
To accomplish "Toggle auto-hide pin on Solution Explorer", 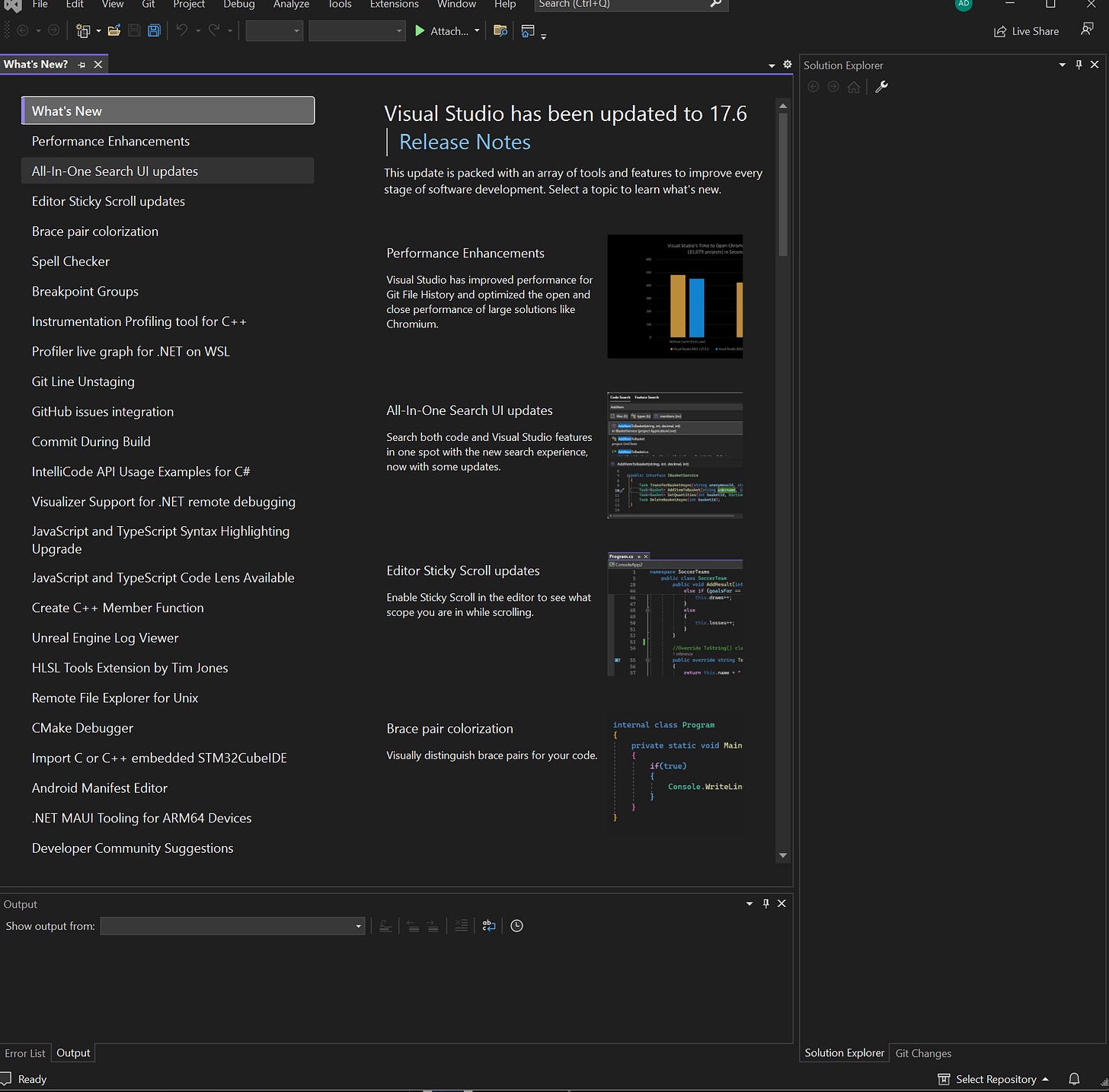I will pos(1079,65).
